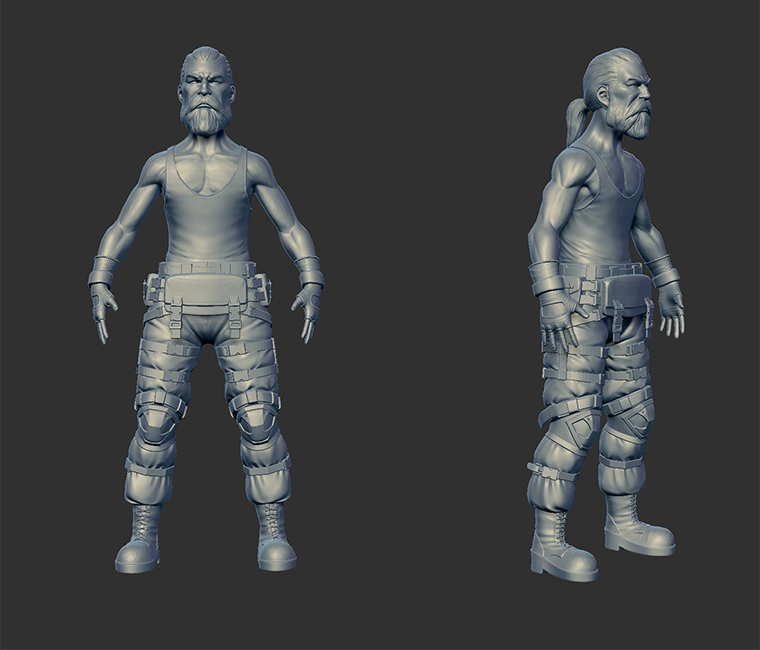760x650 pixels.
Task: Click the front-view character's belt buckle area
Action: coord(206,269)
